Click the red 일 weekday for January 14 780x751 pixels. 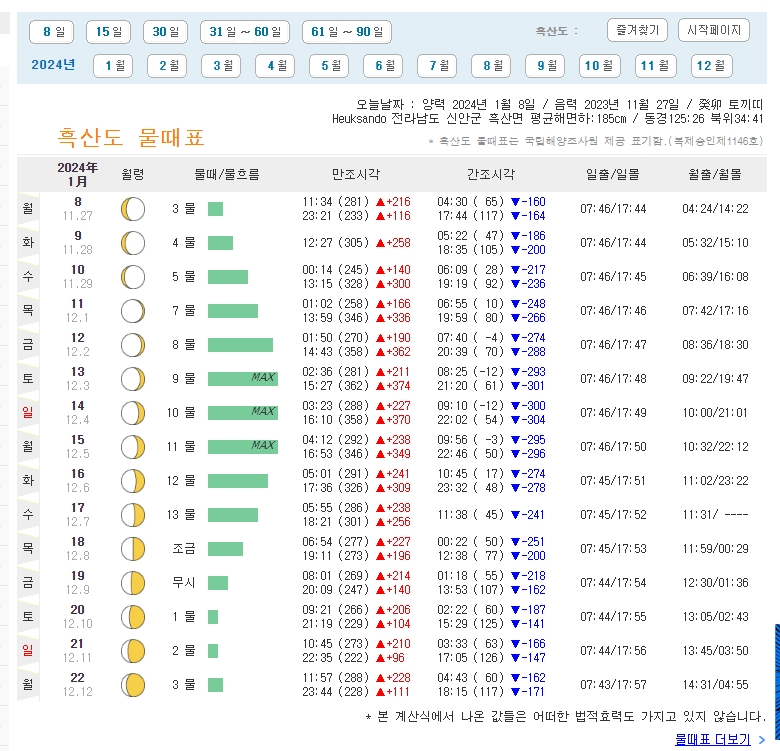[28, 413]
